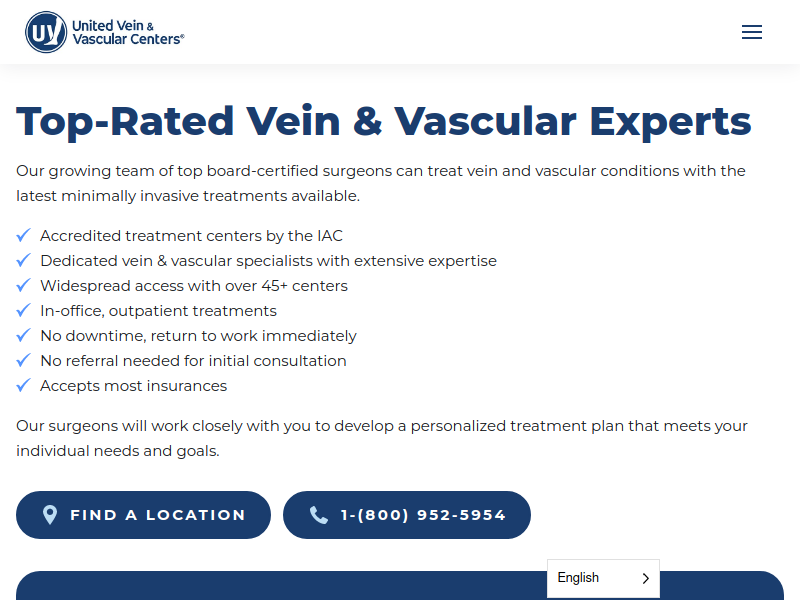Call 1-(800) 952-5954 button
This screenshot has width=800, height=600.
pyautogui.click(x=407, y=515)
